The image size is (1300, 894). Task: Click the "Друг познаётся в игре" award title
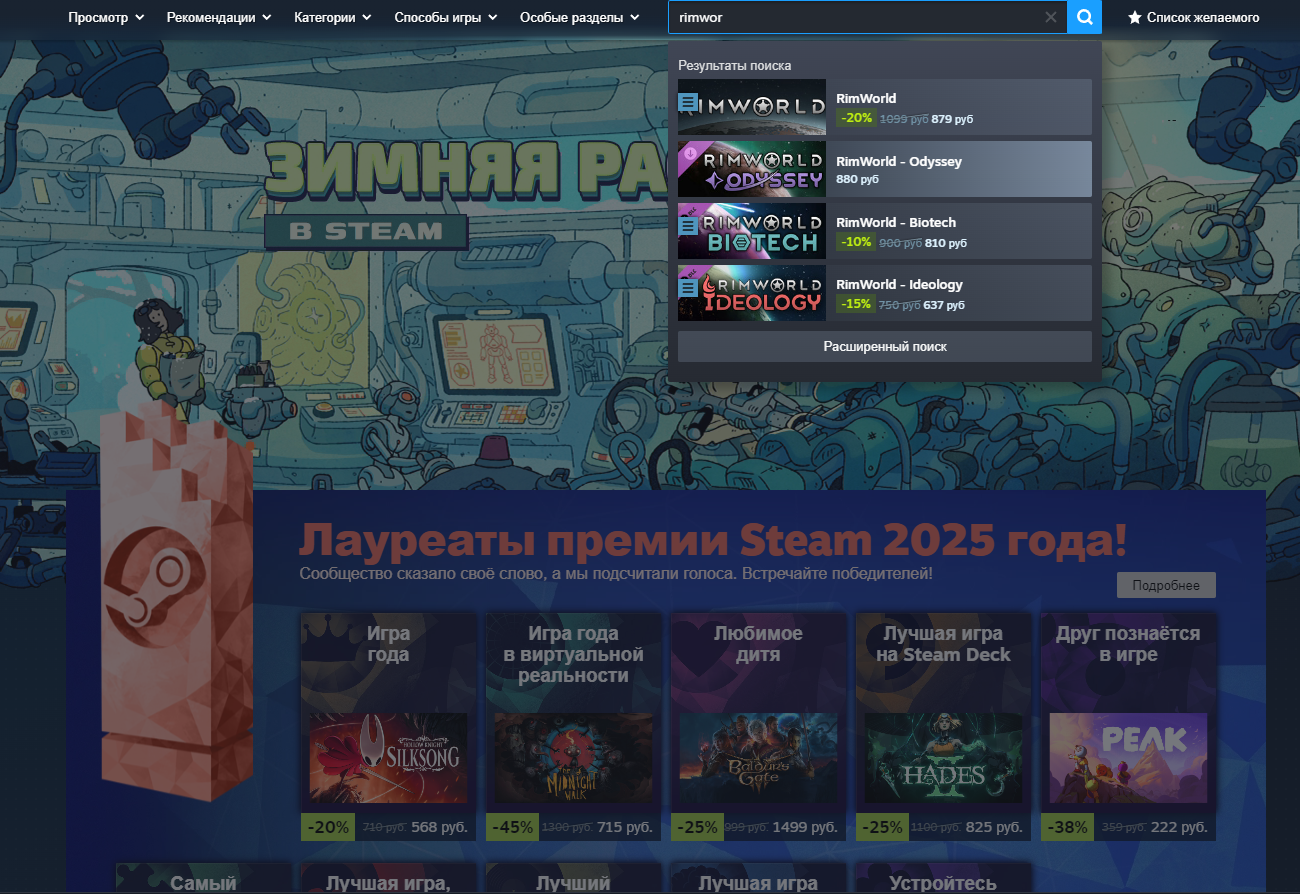[x=1128, y=644]
